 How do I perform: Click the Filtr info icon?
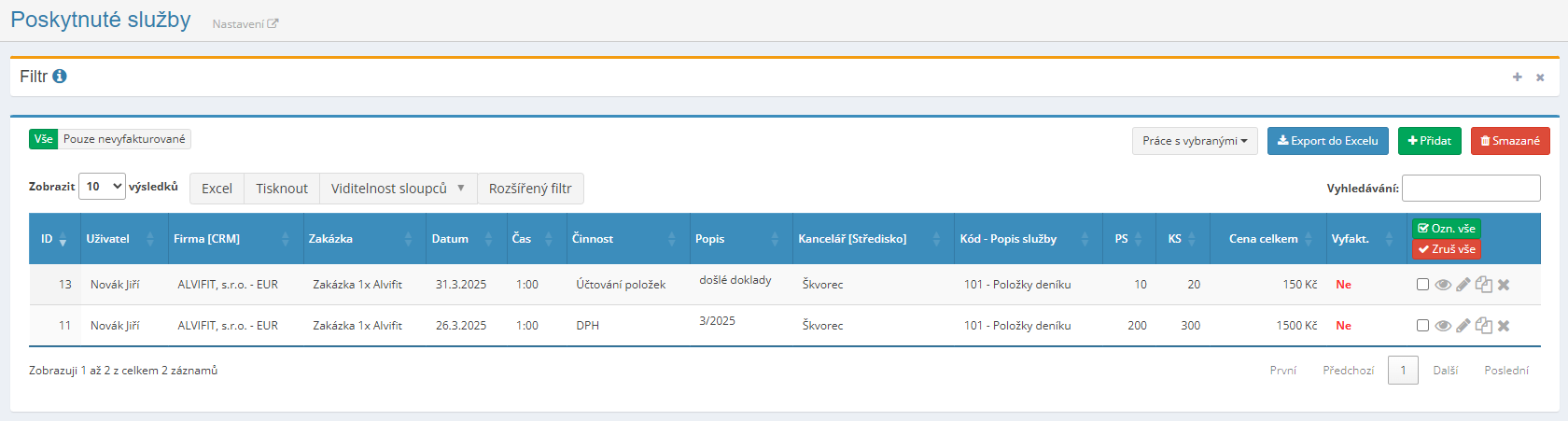[x=60, y=77]
